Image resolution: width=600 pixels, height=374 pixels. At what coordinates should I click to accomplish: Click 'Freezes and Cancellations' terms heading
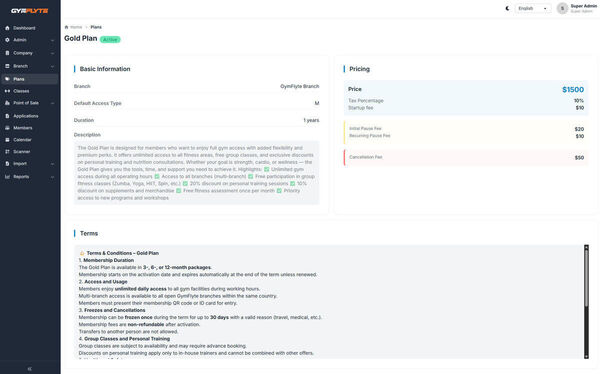click(x=115, y=310)
